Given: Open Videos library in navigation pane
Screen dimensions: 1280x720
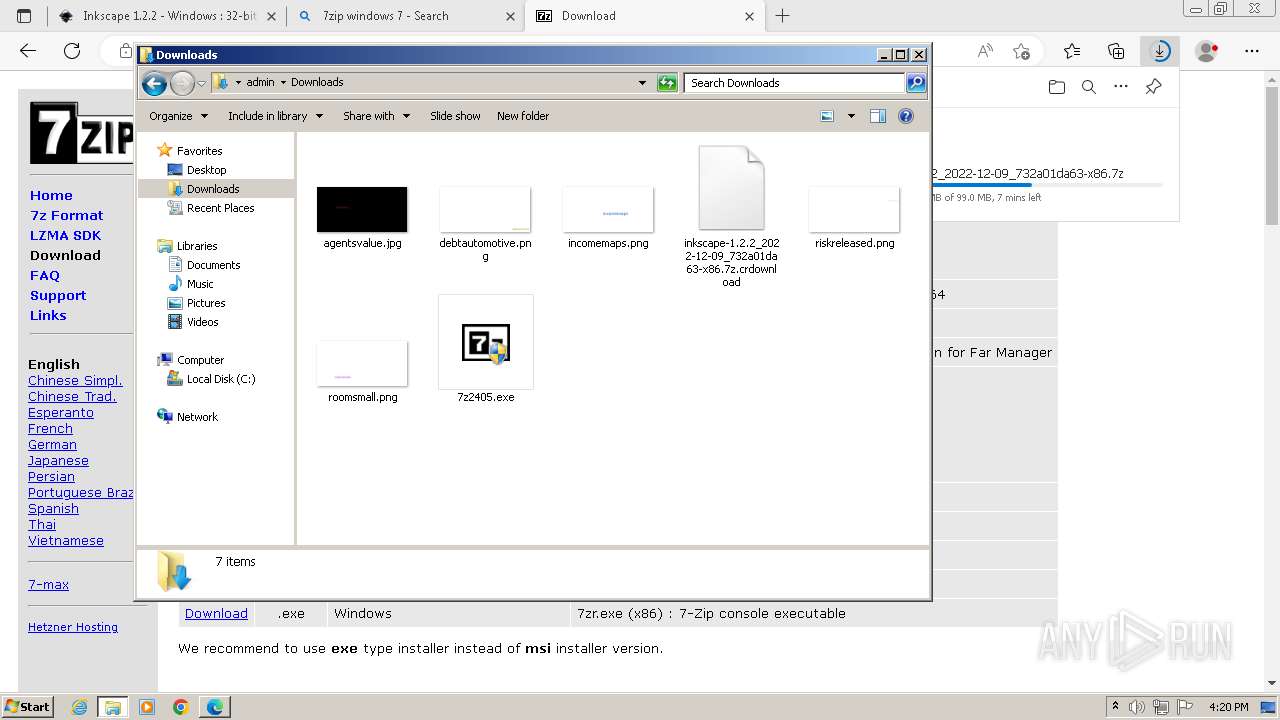Looking at the screenshot, I should (x=202, y=322).
